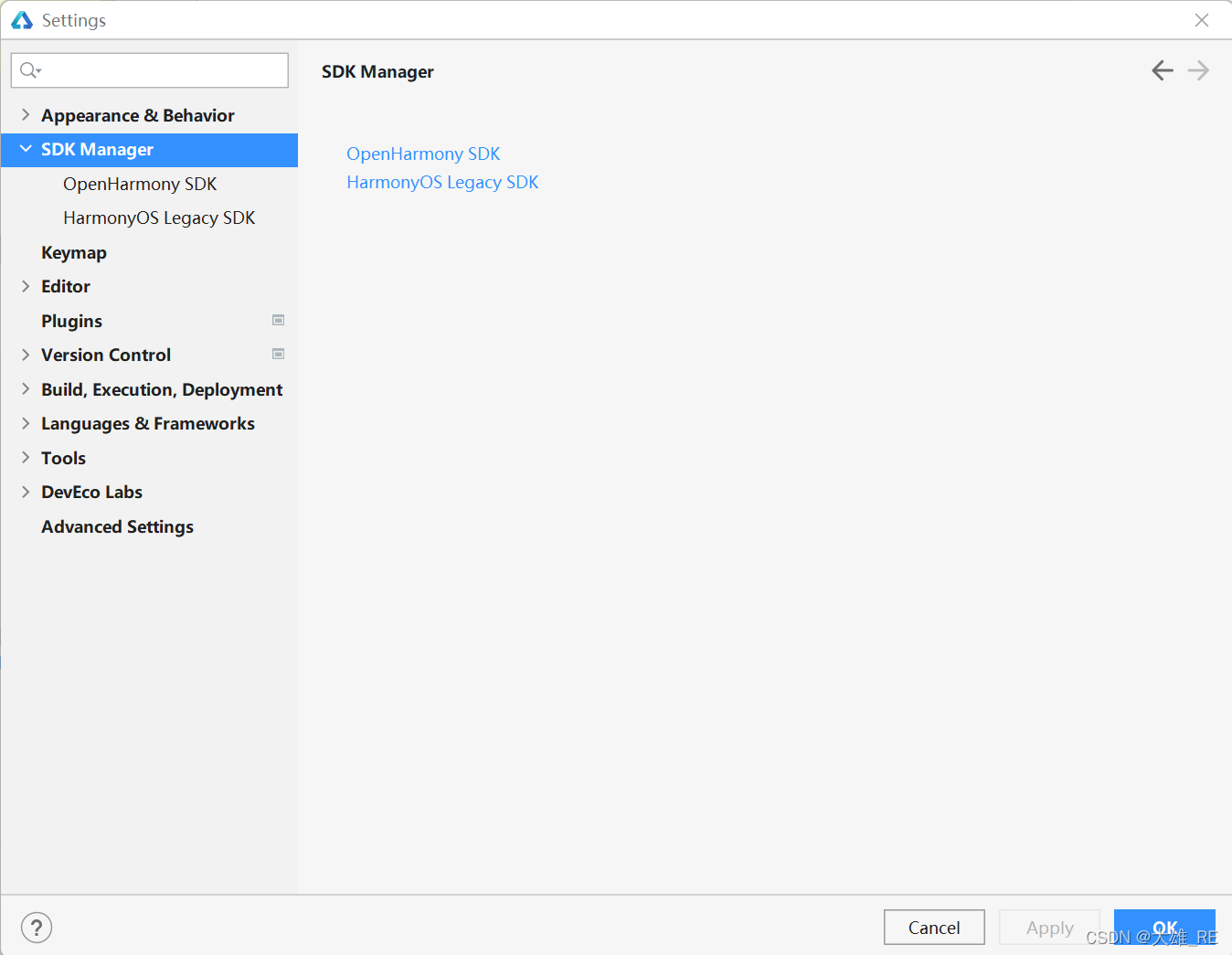
Task: Go forward using the right arrow
Action: point(1198,70)
